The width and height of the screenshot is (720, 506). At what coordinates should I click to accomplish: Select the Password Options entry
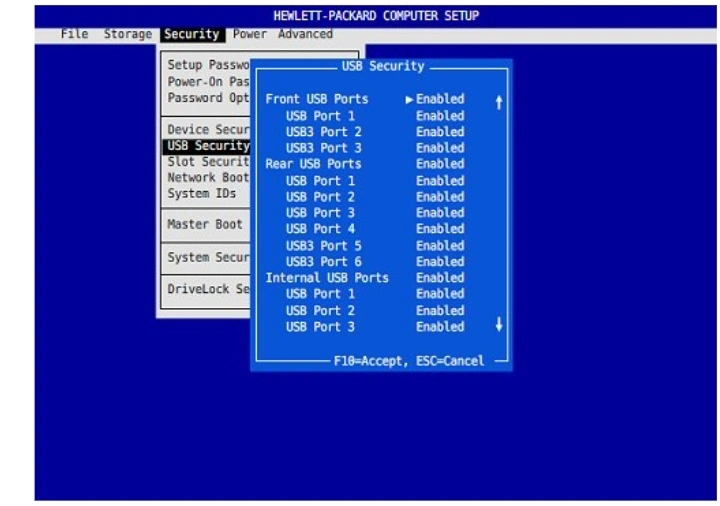coord(208,98)
